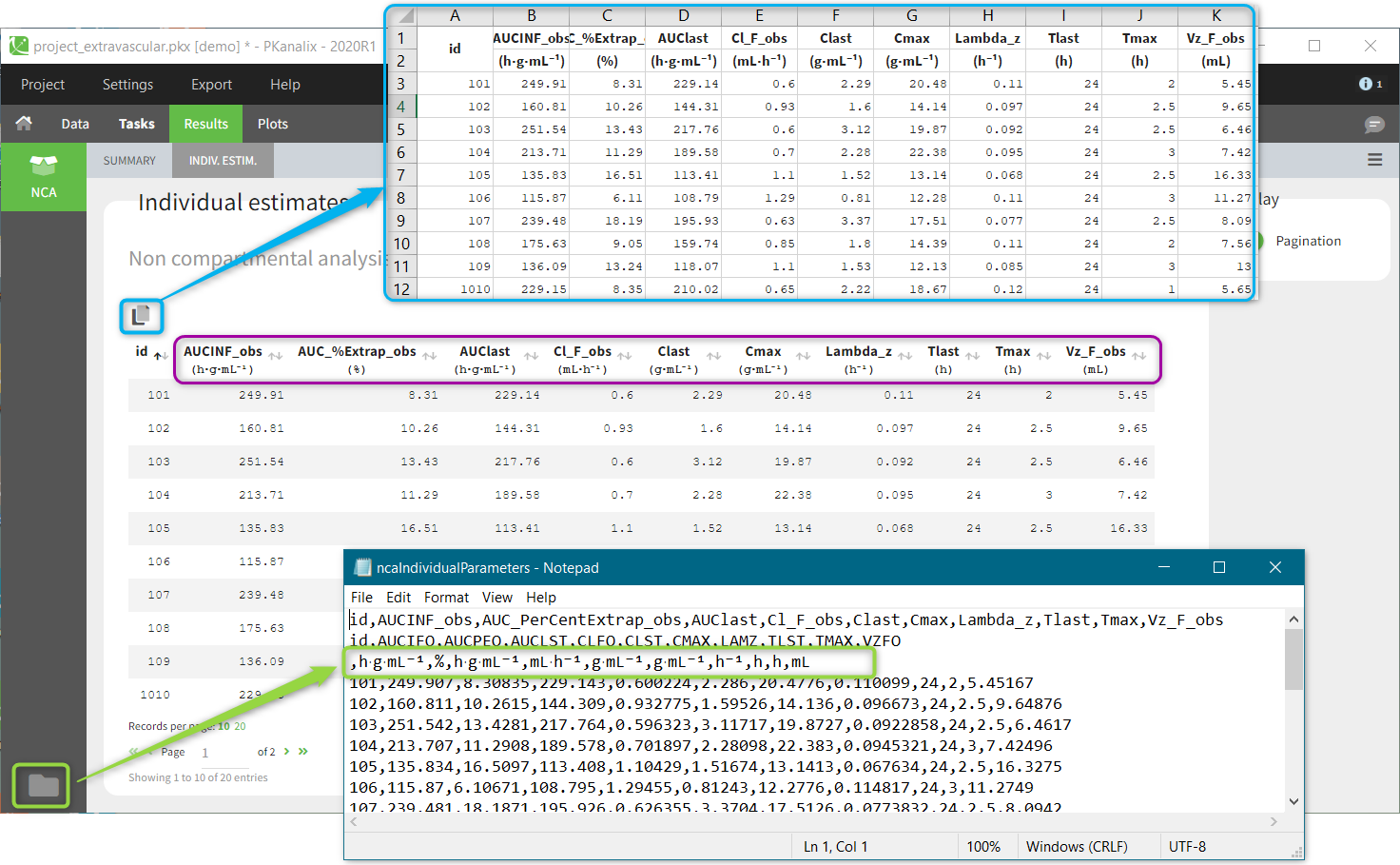Open the Format menu in Notepad
The width and height of the screenshot is (1400, 865).
[445, 598]
